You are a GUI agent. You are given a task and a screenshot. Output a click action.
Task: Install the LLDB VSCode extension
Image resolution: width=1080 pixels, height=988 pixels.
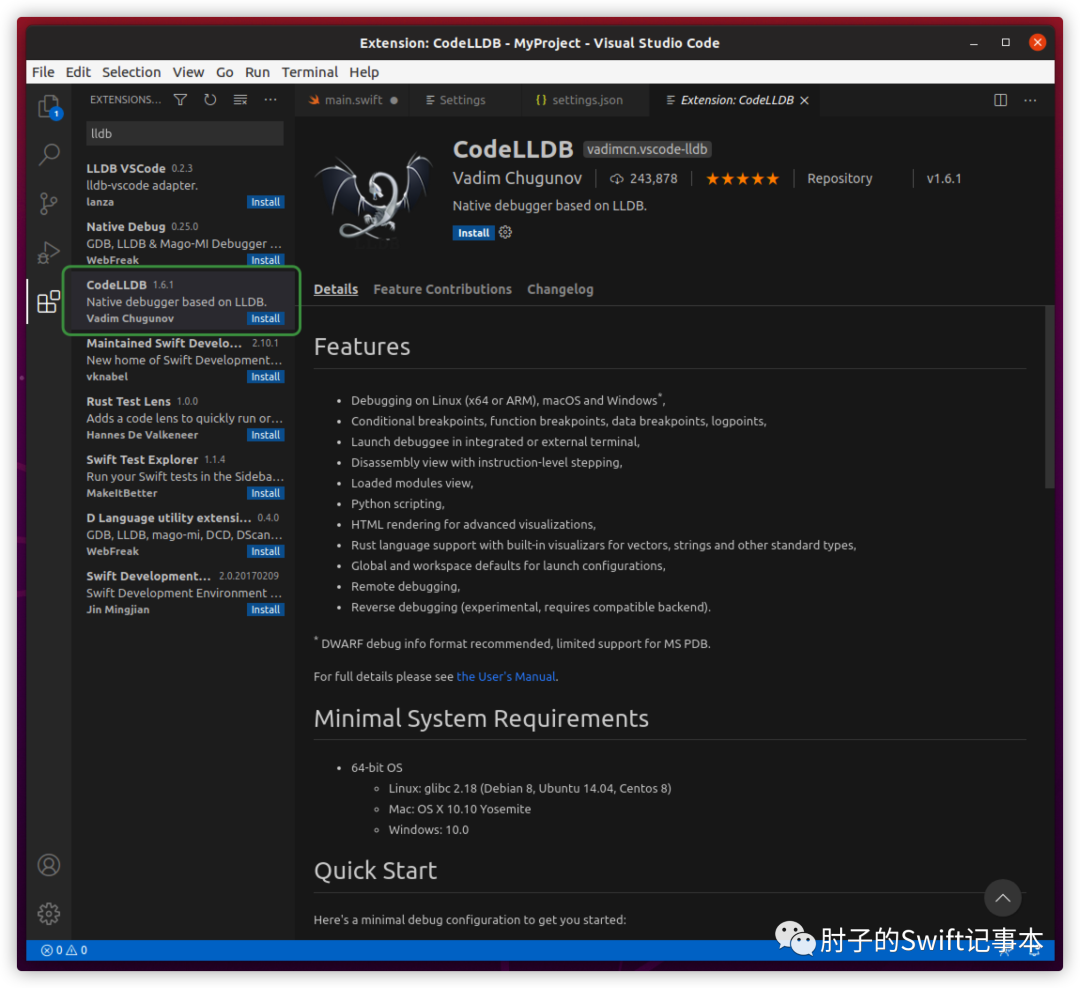265,202
